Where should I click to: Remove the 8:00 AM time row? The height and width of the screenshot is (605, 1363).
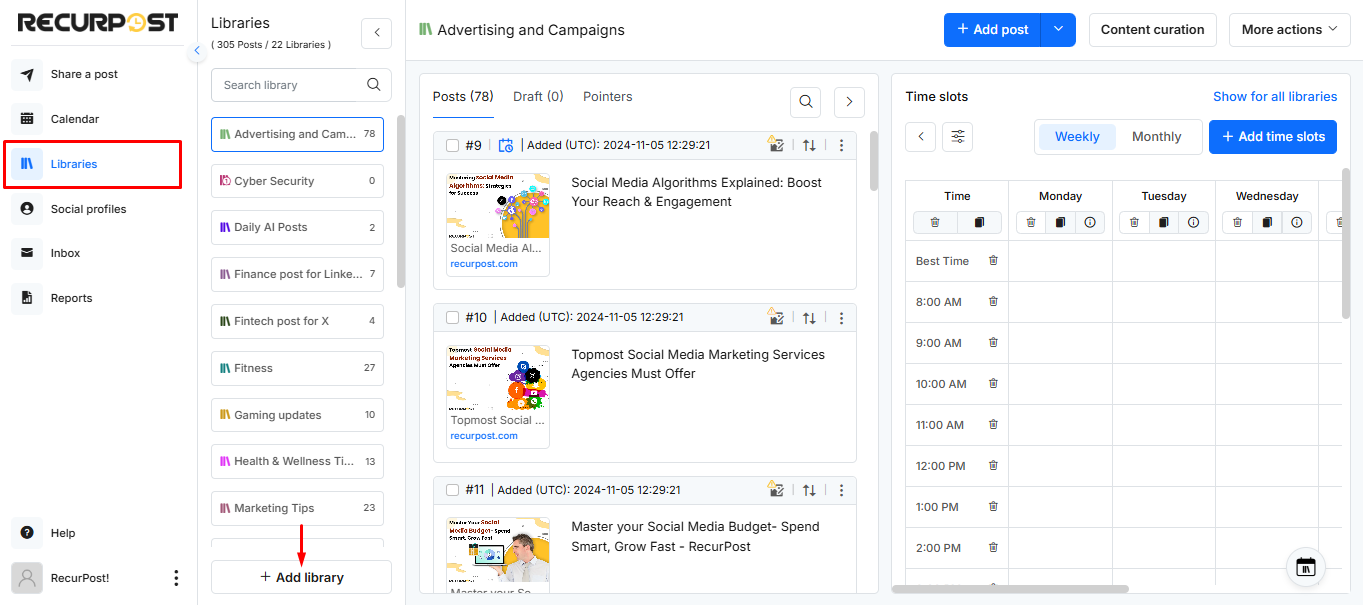[993, 301]
